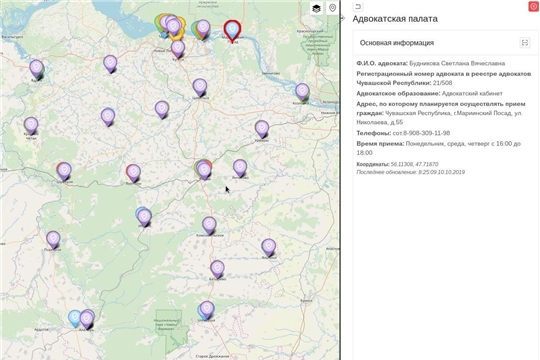Open the map layers switcher
540x360 pixels.
coord(316,8)
